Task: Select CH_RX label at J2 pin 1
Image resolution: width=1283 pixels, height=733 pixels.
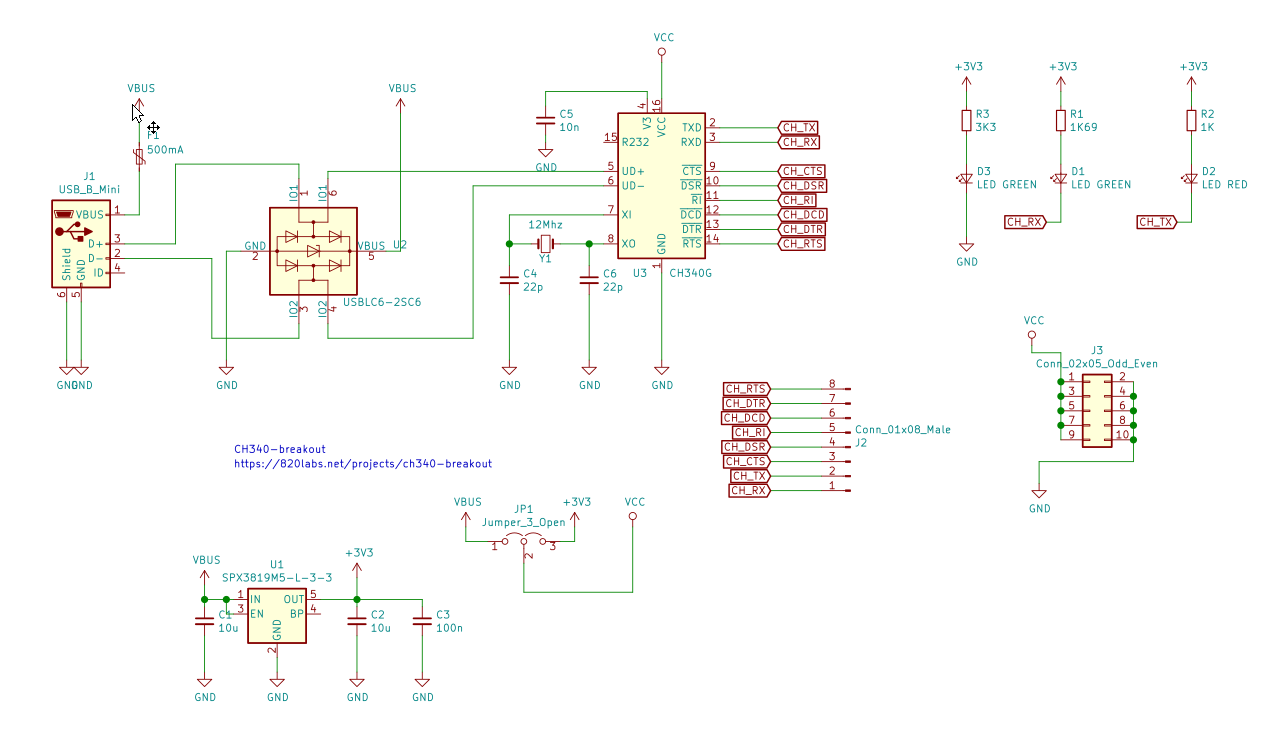Action: tap(750, 490)
